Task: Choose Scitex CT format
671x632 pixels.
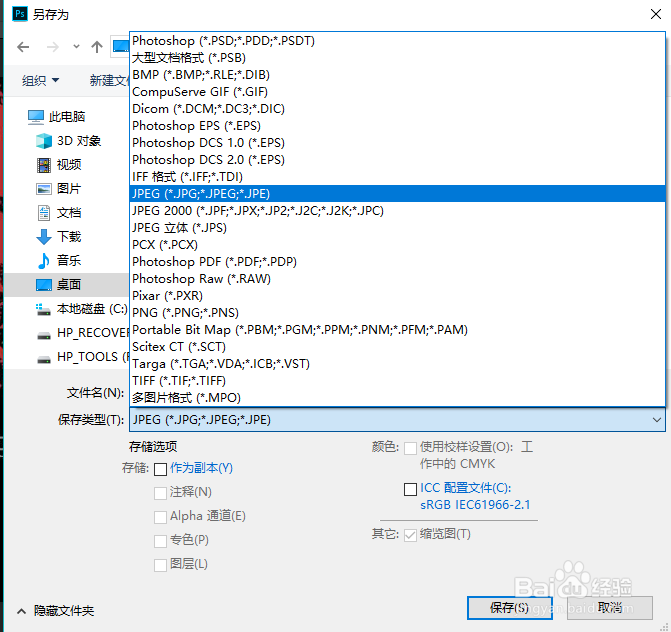Action: coord(397,347)
